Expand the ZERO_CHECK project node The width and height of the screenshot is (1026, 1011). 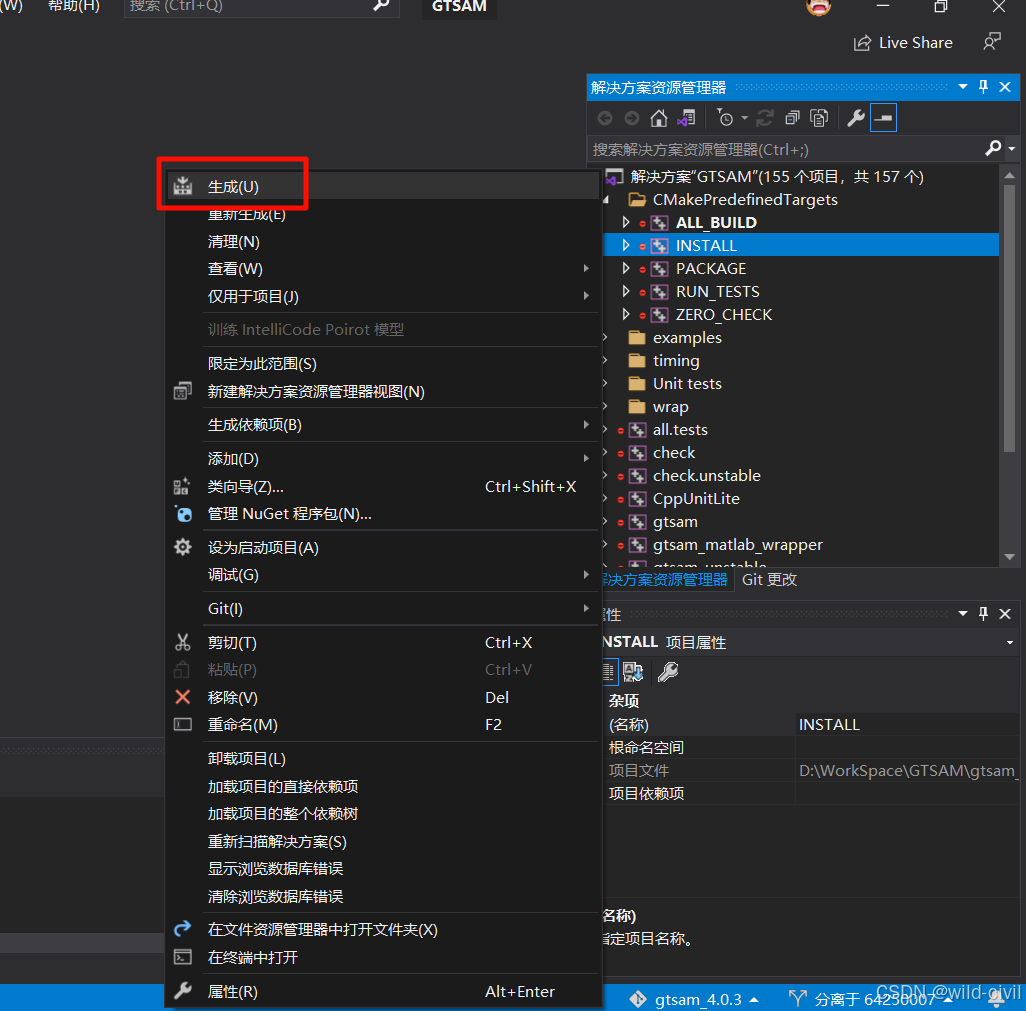click(x=626, y=314)
